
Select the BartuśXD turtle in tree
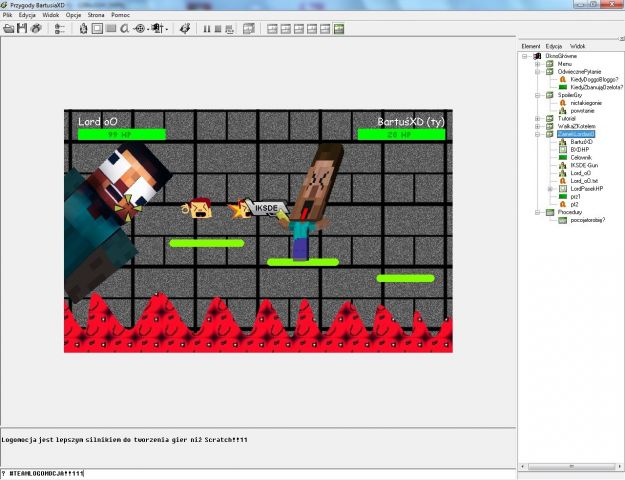(x=582, y=142)
